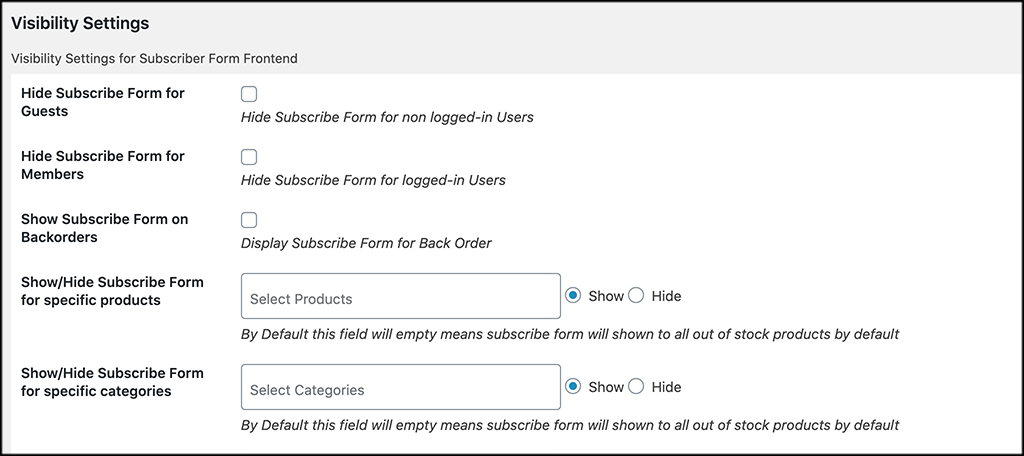Enable Hide Subscribe Form for Guests checkbox
The image size is (1024, 456).
tap(249, 94)
